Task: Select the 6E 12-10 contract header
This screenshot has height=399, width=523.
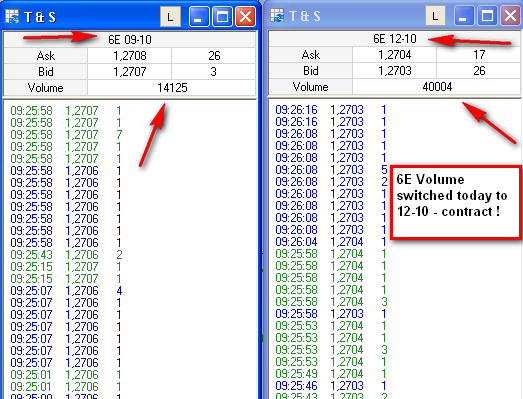Action: [395, 39]
